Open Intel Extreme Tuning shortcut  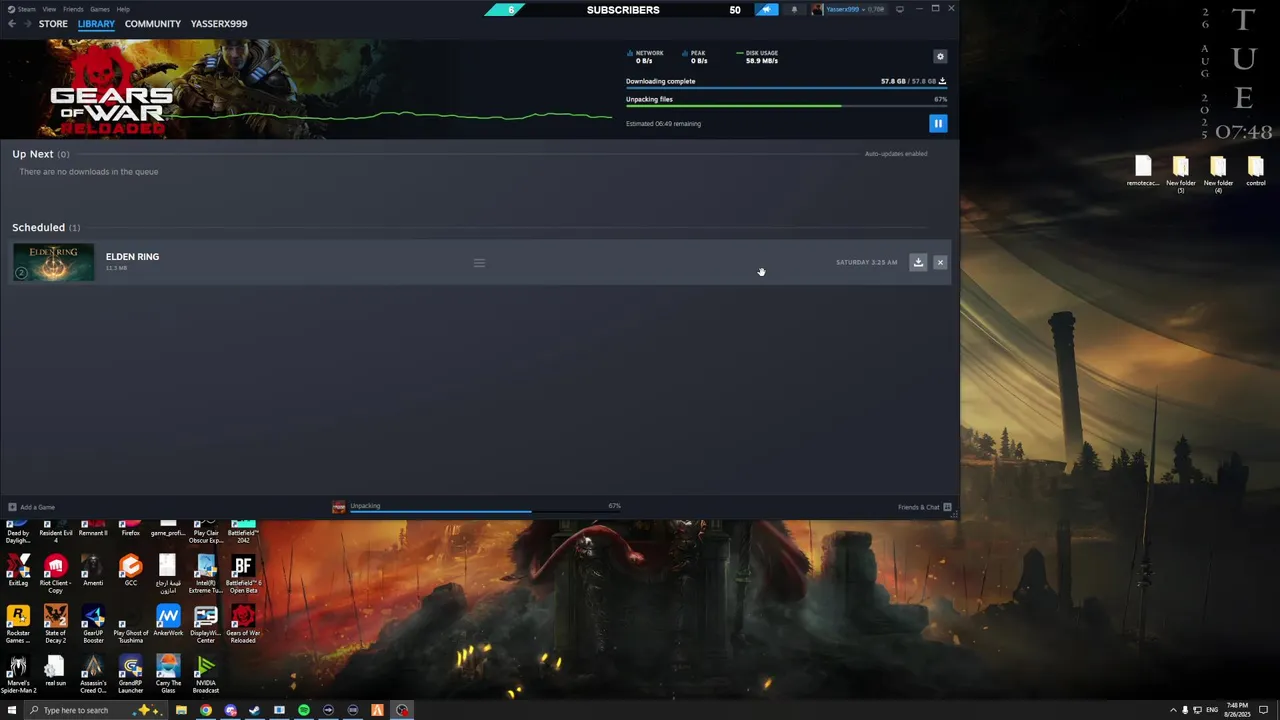click(x=205, y=574)
